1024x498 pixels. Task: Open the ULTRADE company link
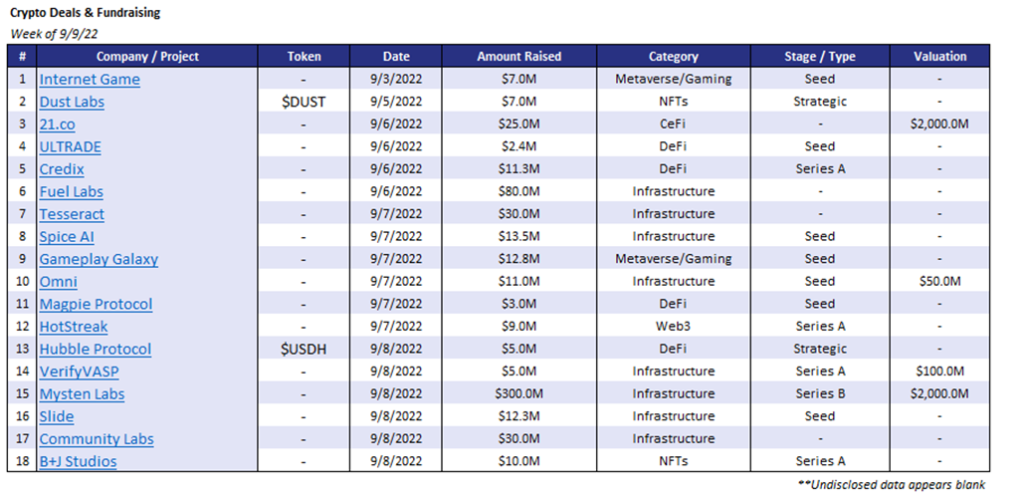(70, 147)
